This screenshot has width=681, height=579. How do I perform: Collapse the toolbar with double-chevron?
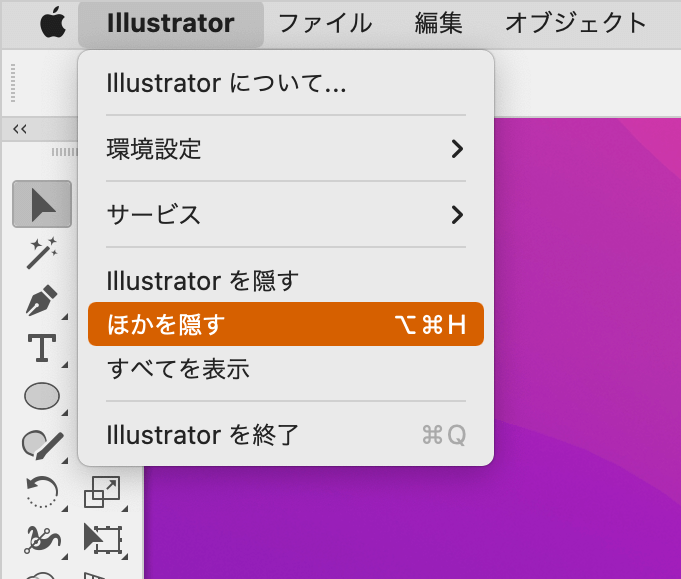coord(20,129)
